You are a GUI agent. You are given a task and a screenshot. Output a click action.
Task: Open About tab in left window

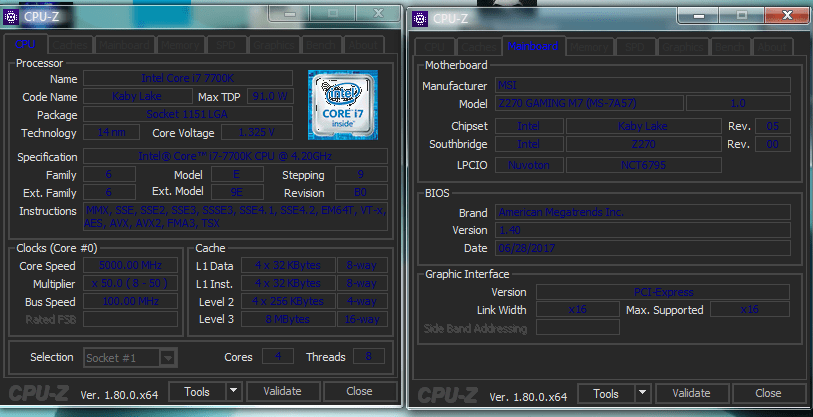point(363,45)
